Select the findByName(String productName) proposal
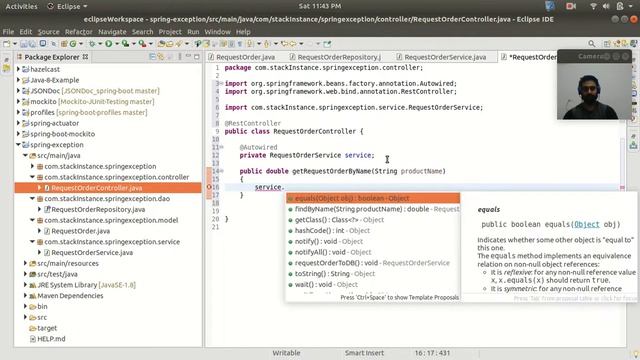The width and height of the screenshot is (640, 360). [373, 209]
